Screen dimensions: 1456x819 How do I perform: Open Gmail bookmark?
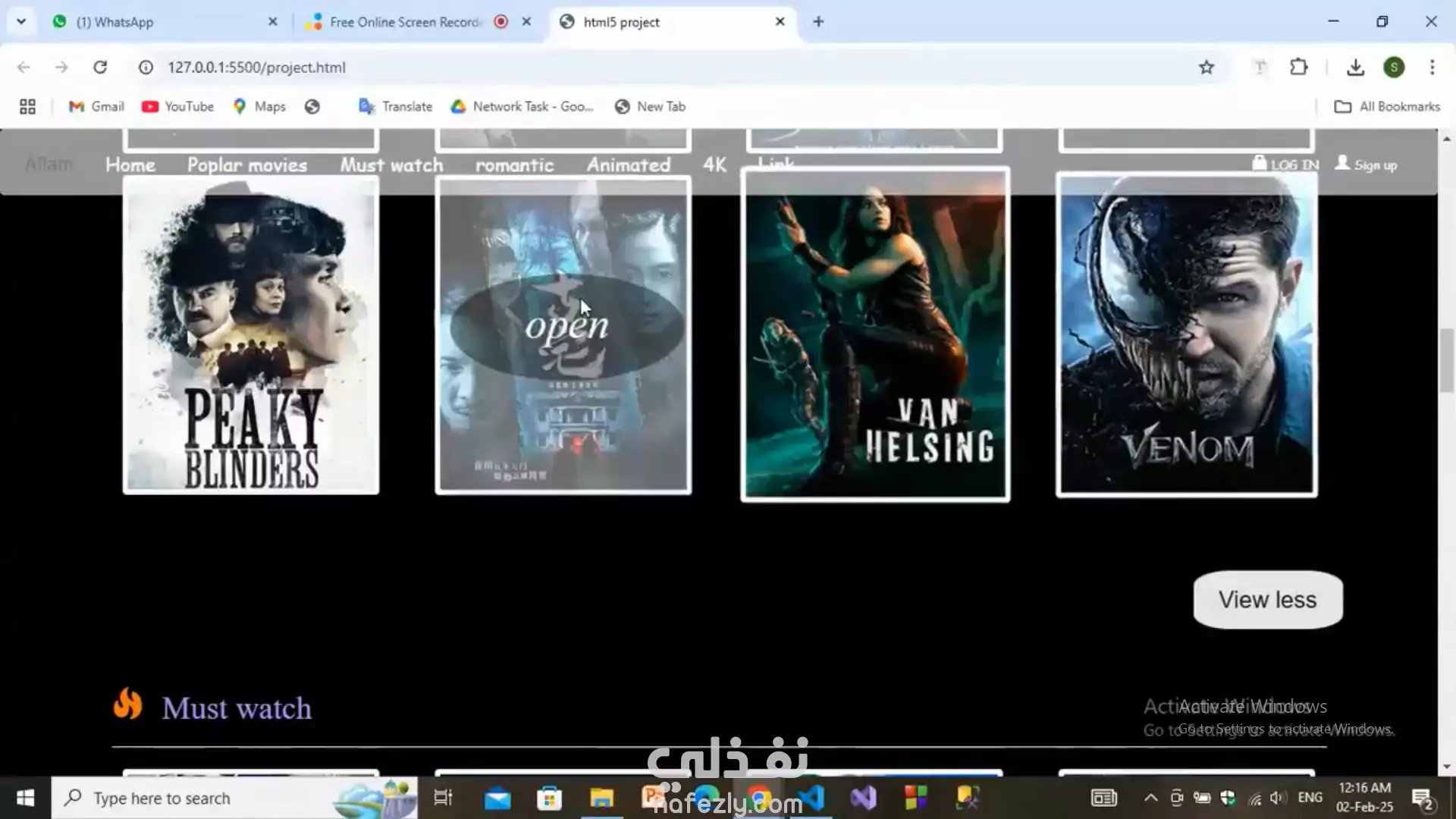click(96, 107)
